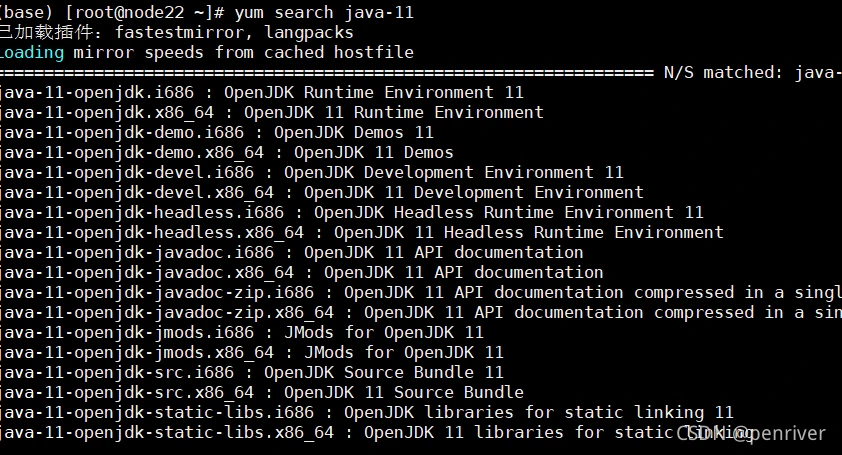Select java-11-openjdk-demo.i686 package text
The height and width of the screenshot is (455, 842).
[x=122, y=132]
